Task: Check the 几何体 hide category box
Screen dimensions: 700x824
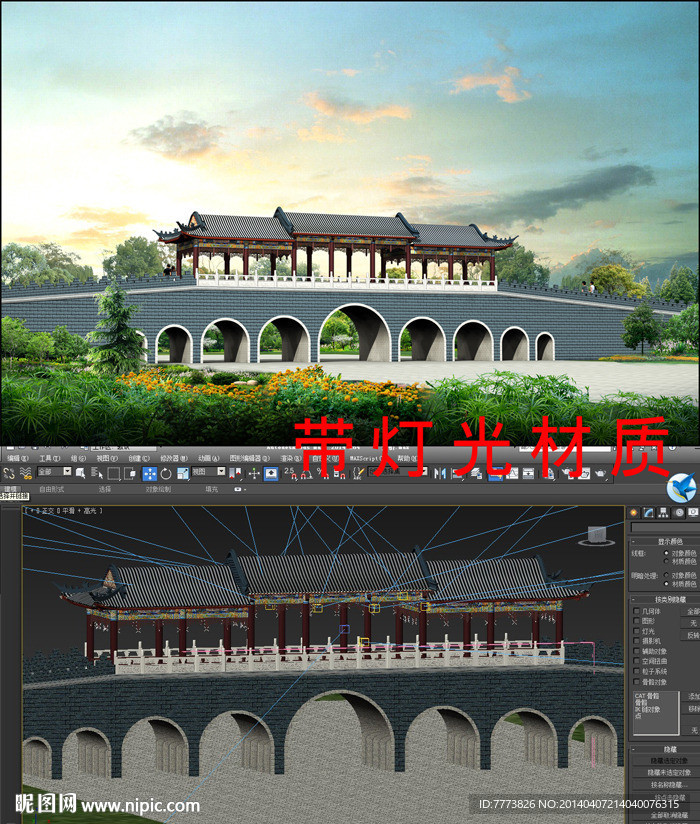Action: [636, 611]
